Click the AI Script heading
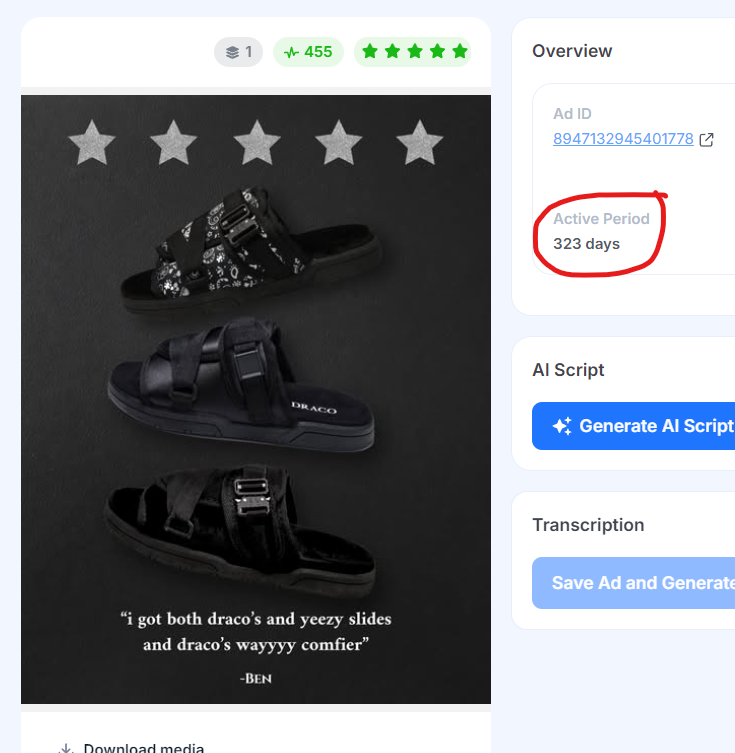This screenshot has width=735, height=753. tap(568, 370)
